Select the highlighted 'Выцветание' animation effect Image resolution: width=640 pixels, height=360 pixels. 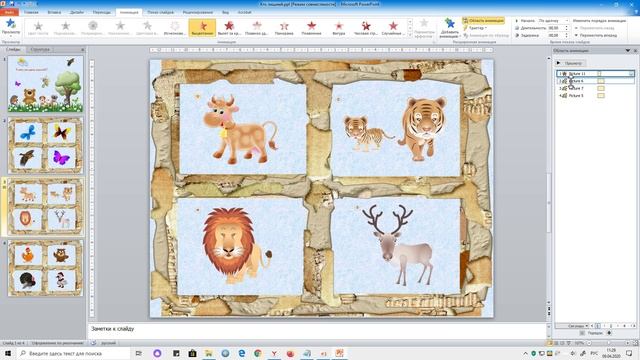(202, 28)
